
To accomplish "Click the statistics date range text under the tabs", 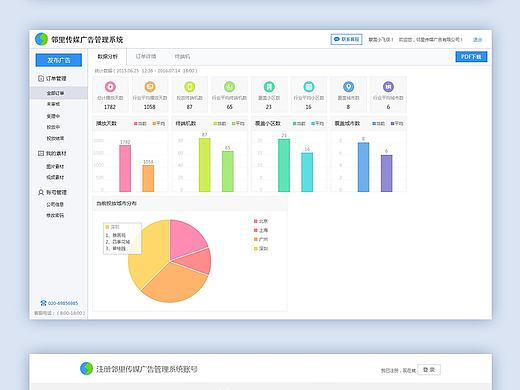I will (146, 71).
